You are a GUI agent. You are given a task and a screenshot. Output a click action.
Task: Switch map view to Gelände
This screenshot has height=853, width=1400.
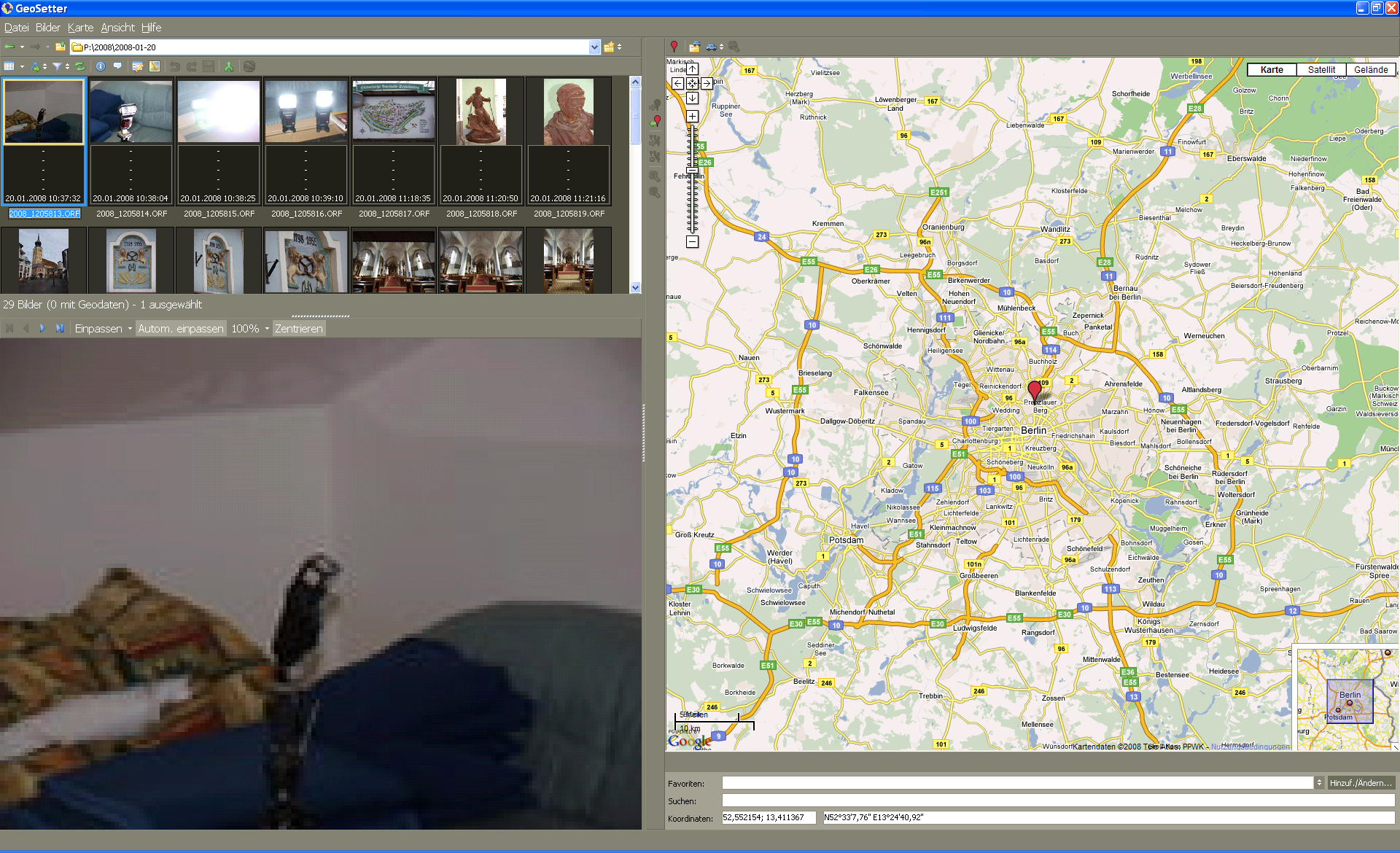pos(1370,70)
